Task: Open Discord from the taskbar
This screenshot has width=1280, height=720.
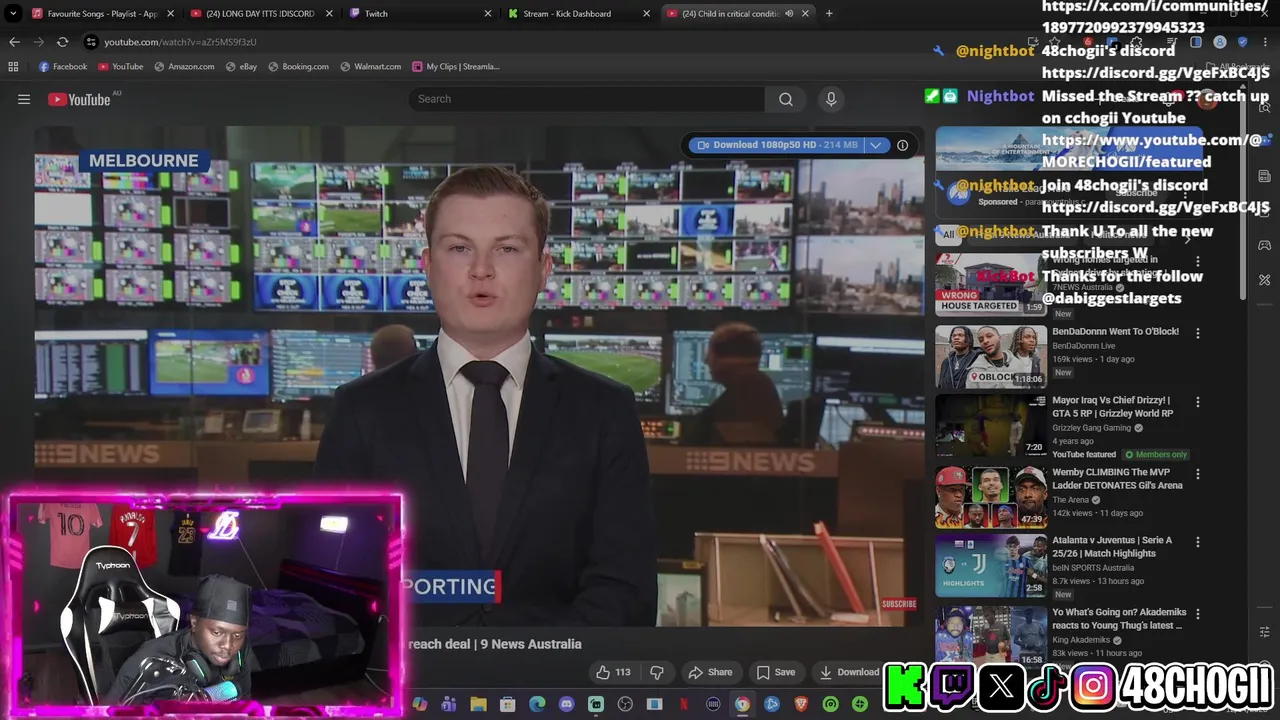Action: [567, 704]
